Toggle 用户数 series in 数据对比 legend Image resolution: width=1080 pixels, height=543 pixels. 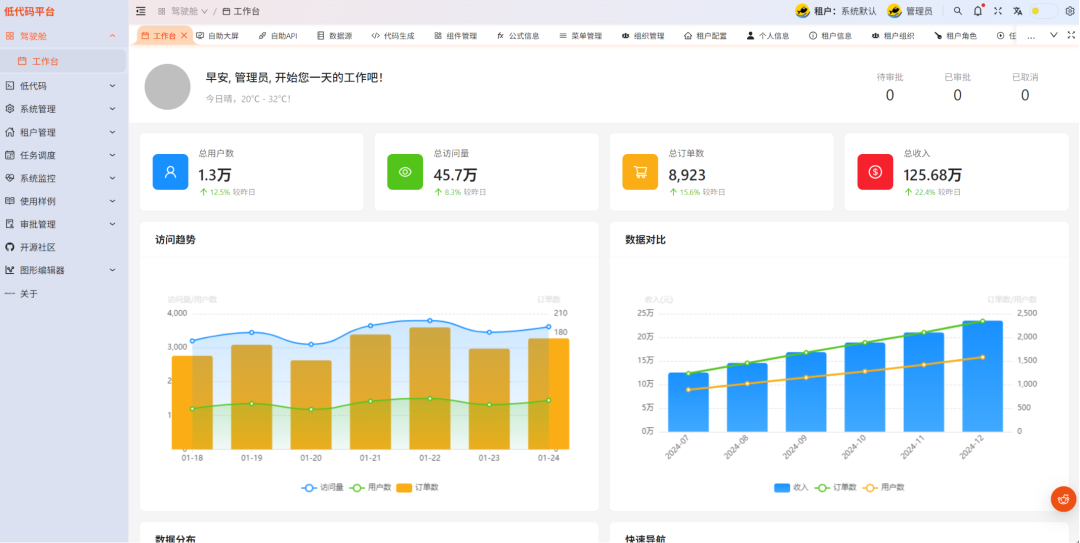tap(883, 488)
